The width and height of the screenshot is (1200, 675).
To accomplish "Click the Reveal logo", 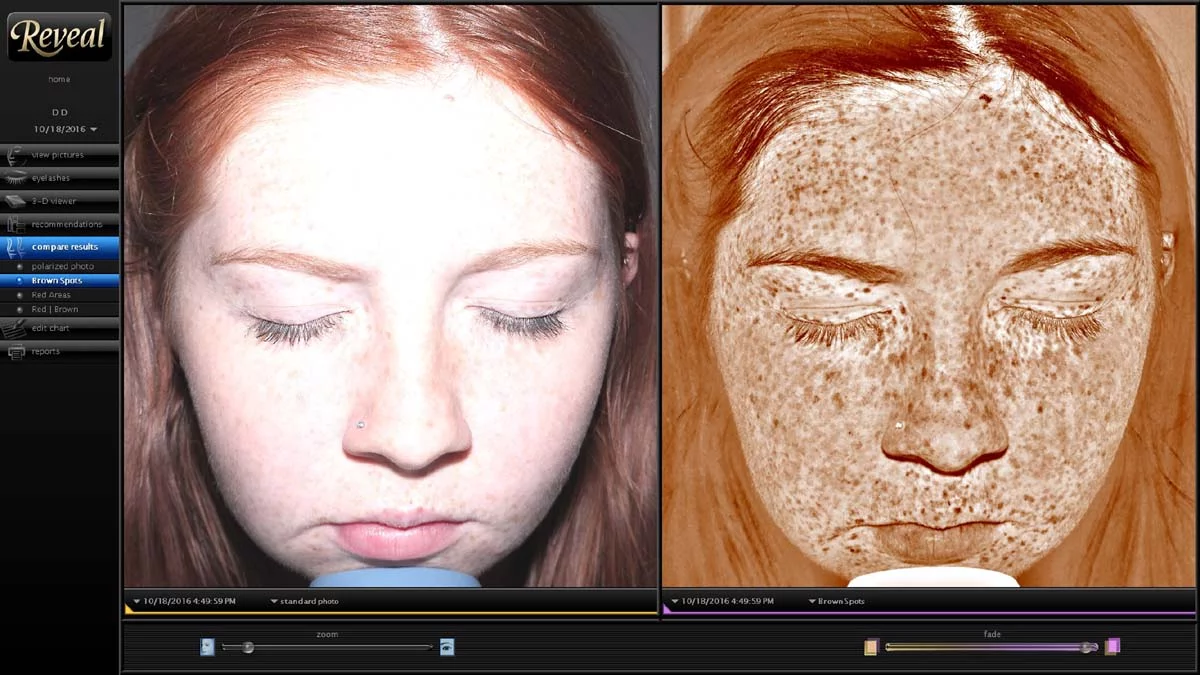I will point(59,36).
